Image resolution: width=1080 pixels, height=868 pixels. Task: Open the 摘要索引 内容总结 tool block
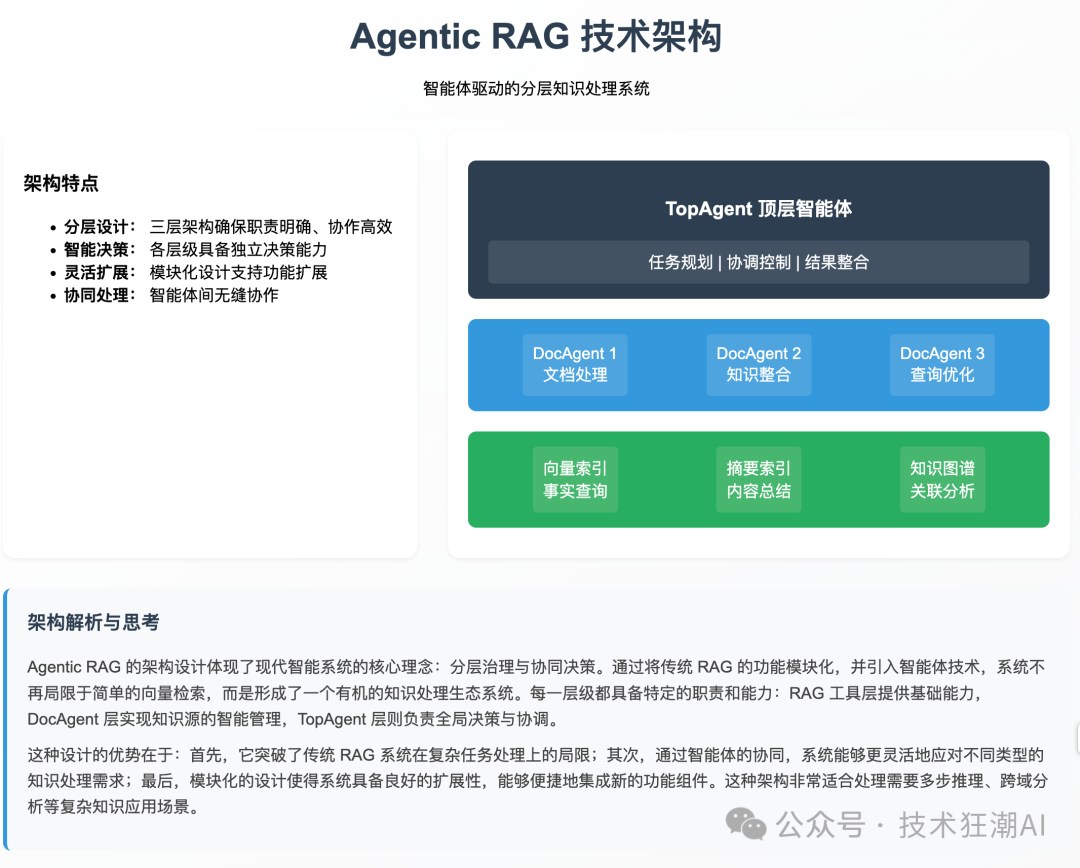click(x=758, y=480)
